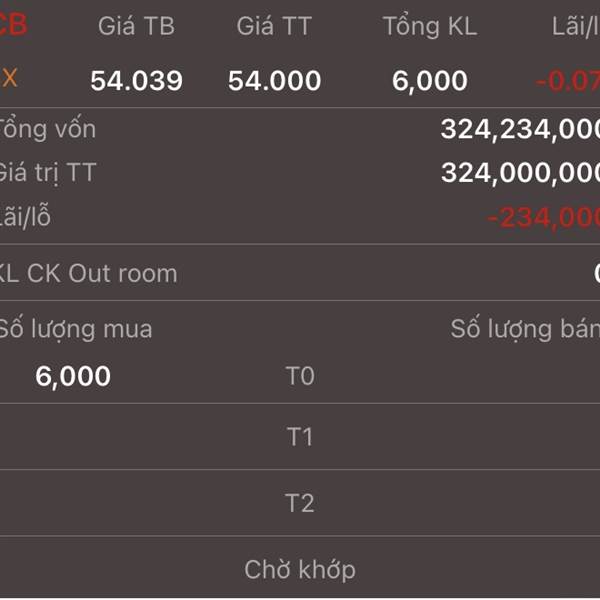The height and width of the screenshot is (600, 600).
Task: Select the Giá TB column header
Action: point(137,26)
